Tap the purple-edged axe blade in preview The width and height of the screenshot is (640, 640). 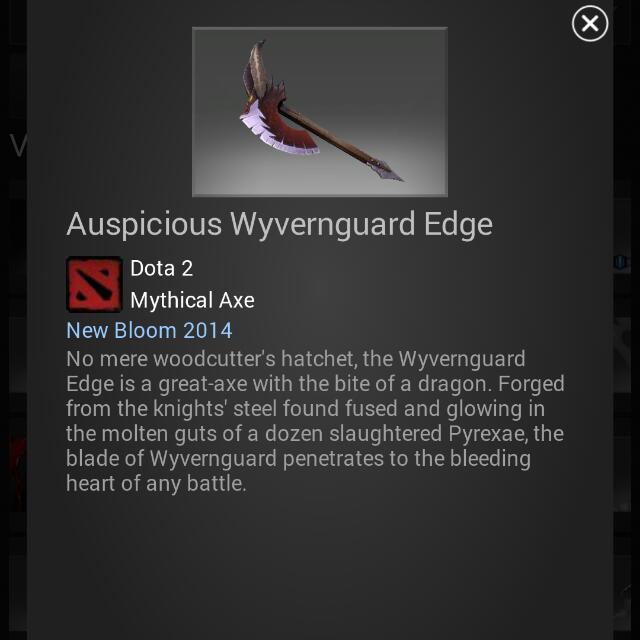coord(279,129)
